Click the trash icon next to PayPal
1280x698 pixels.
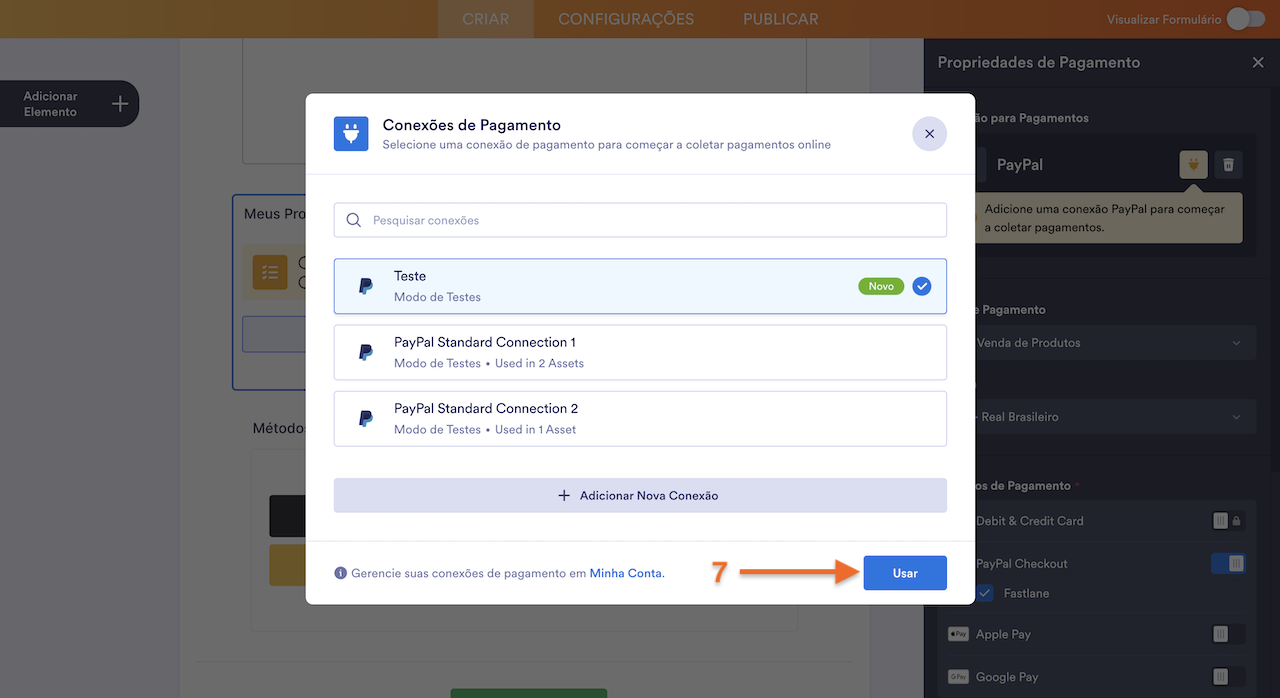point(1228,164)
